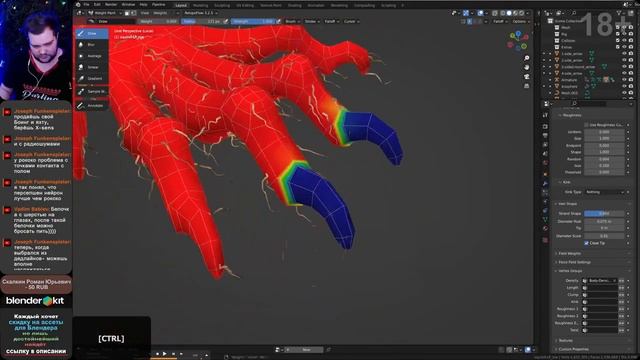Switch to the Animation workspace tab
The height and width of the screenshot is (360, 640).
pos(316,5)
